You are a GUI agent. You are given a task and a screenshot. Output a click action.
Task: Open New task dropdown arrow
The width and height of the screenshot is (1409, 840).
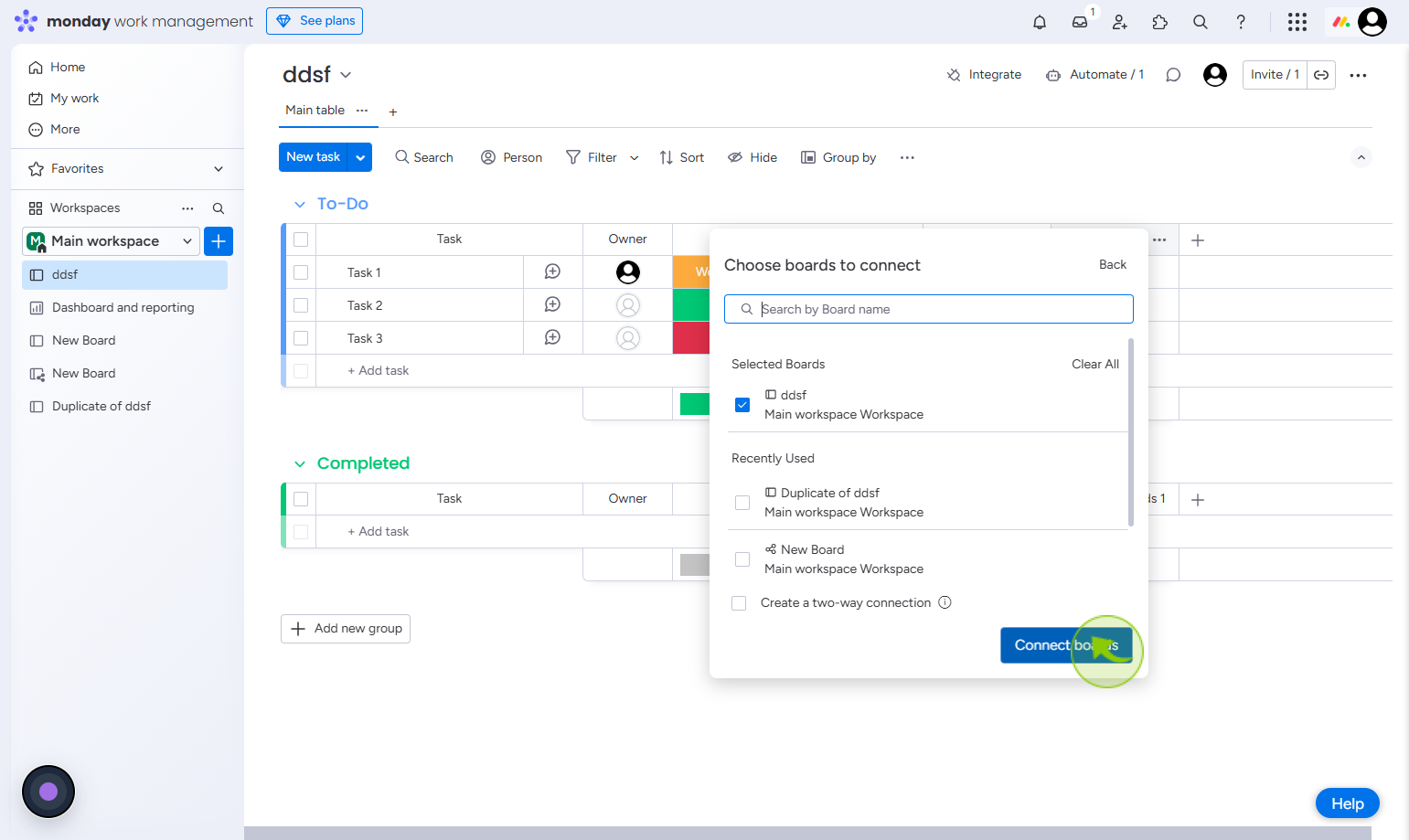(360, 157)
